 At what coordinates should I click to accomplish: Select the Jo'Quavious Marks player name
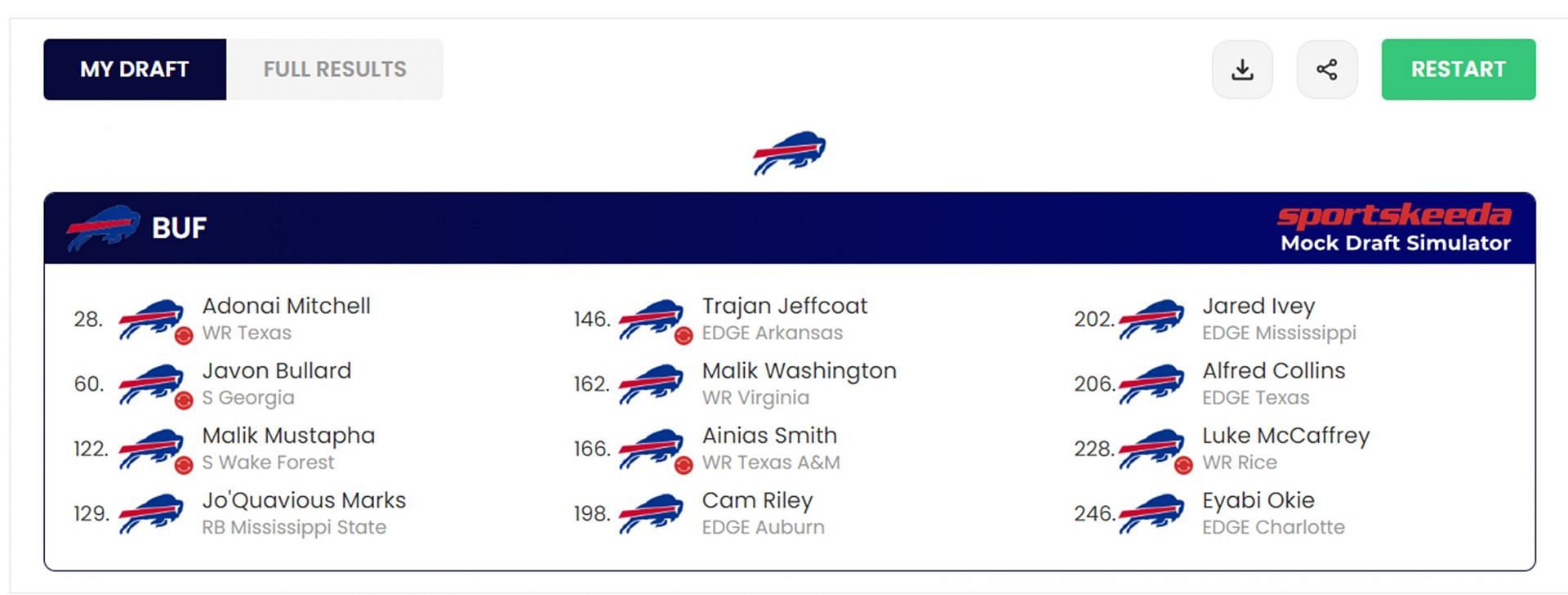click(x=304, y=500)
